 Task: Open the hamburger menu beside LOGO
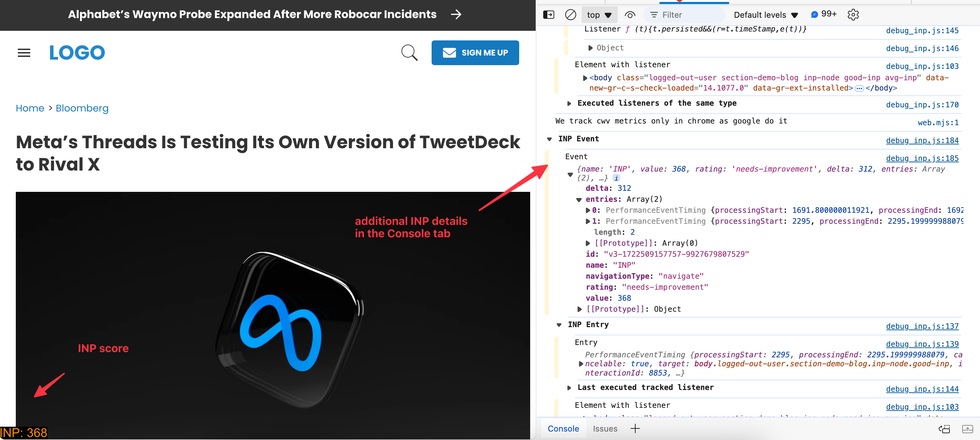[x=24, y=53]
